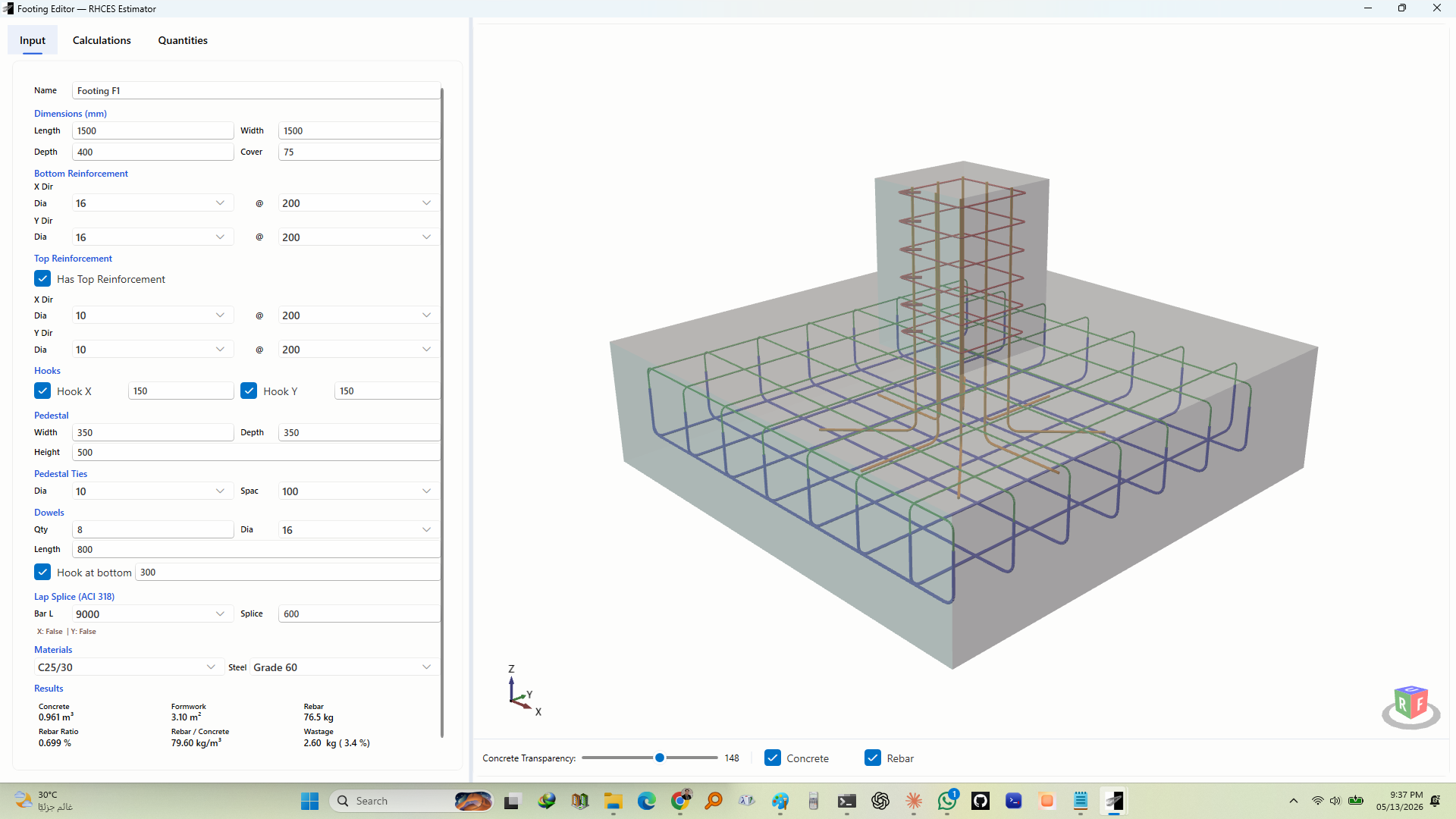Click the Concrete Transparency slider handle
Viewport: 1456px width, 819px height.
pos(660,758)
